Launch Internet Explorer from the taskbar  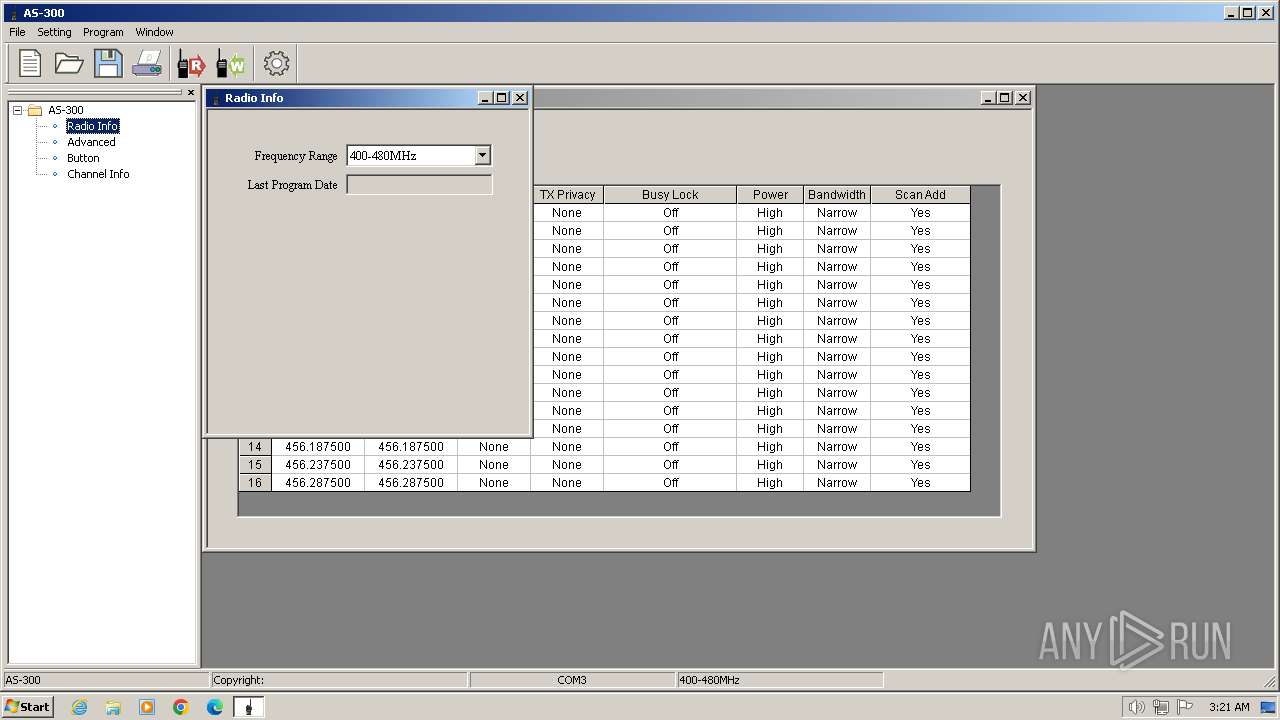click(79, 707)
